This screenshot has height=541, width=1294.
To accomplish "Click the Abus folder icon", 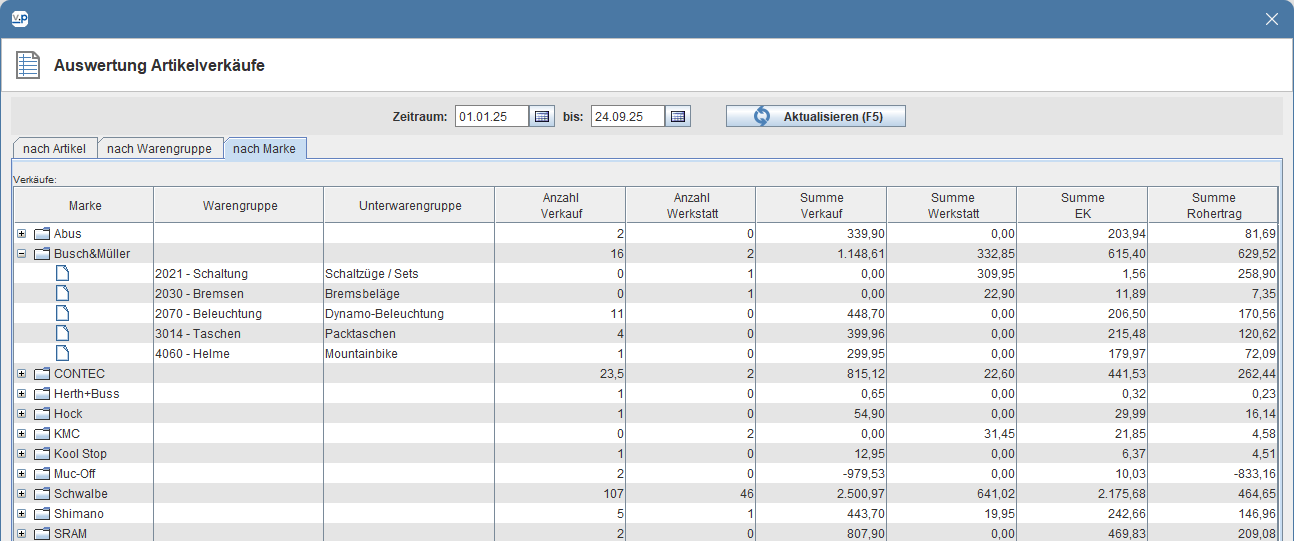I will pos(42,234).
